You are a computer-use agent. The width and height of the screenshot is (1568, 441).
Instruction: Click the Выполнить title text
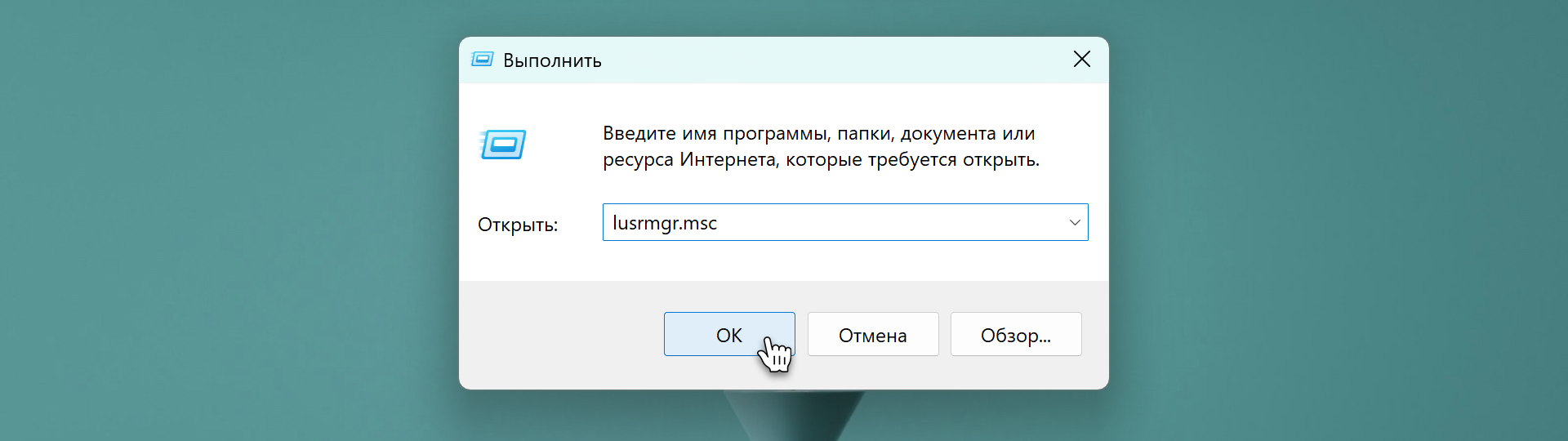coord(552,60)
